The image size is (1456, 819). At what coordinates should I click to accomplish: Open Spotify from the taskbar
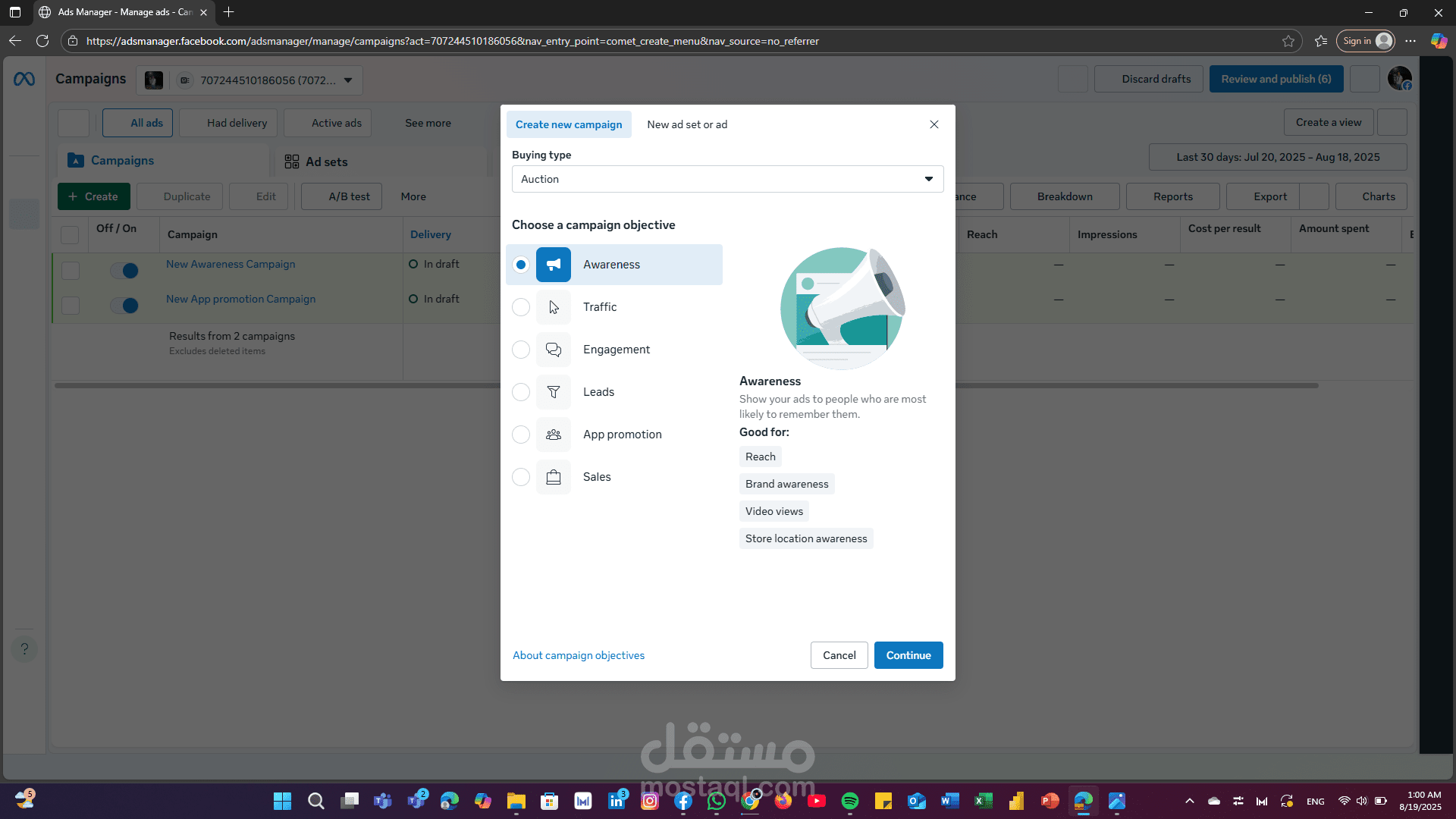coord(850,801)
